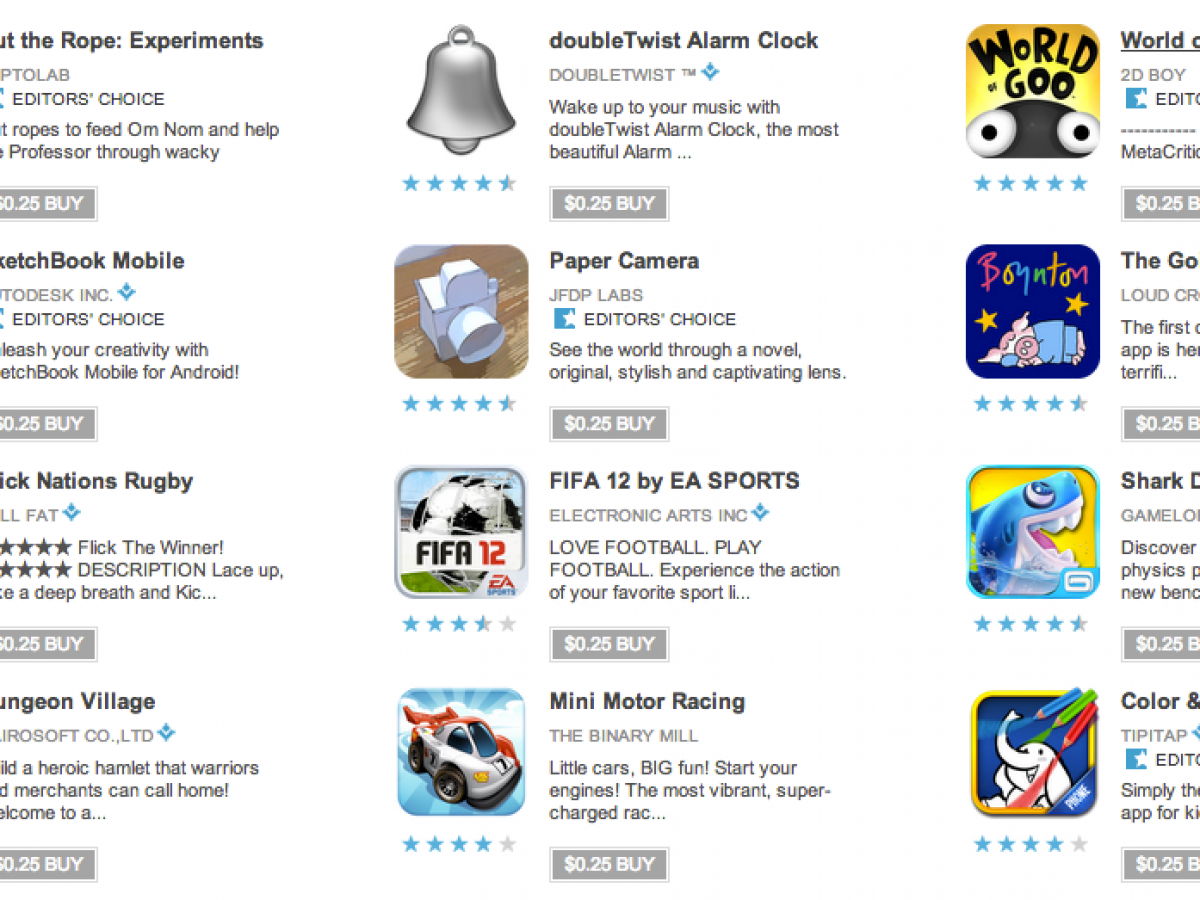
Task: Visit the ELECTRONIC ARTS INC developer page
Action: (648, 515)
